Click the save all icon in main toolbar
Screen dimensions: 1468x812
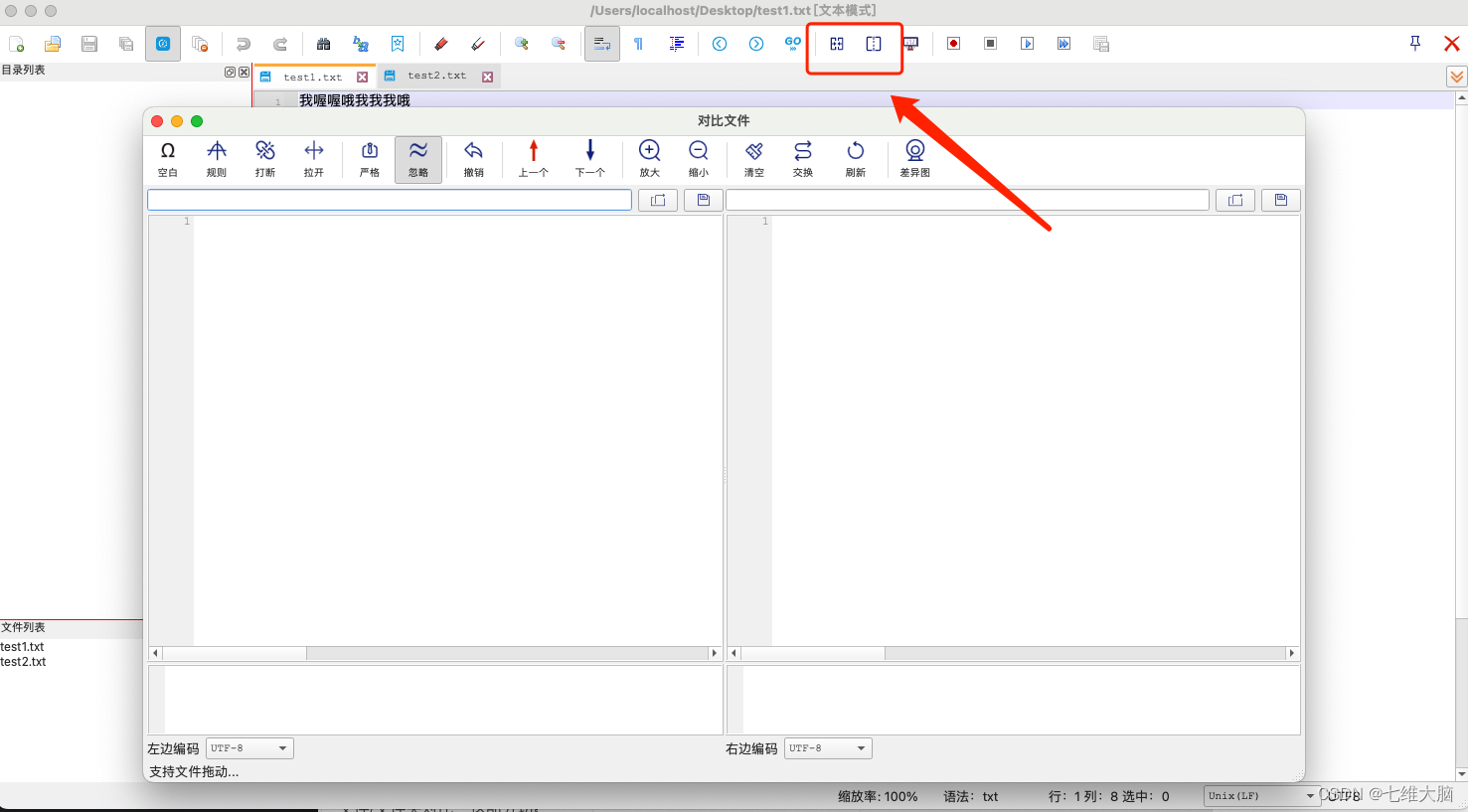[126, 44]
